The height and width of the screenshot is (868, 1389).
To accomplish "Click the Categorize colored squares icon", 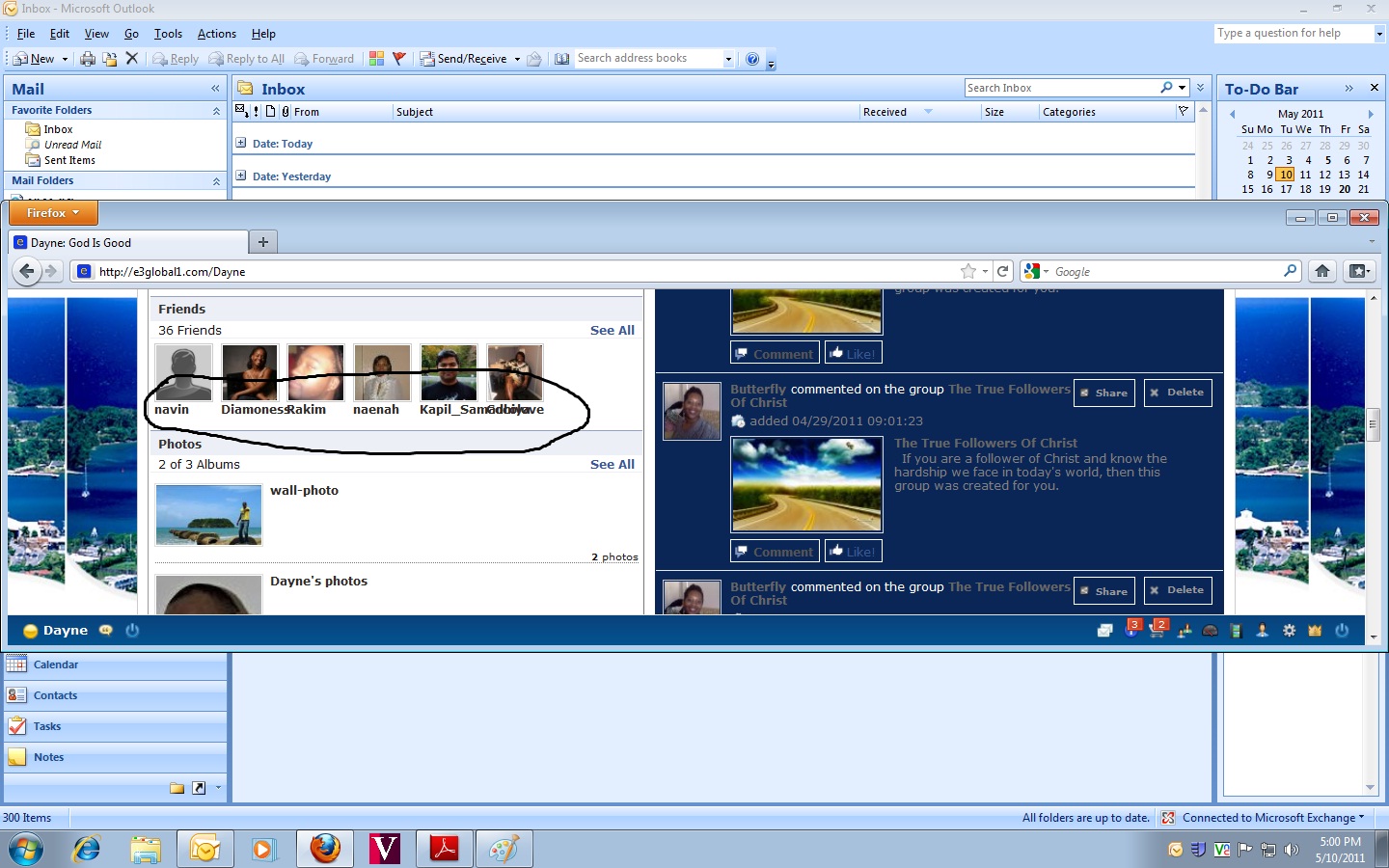I will coord(376,59).
